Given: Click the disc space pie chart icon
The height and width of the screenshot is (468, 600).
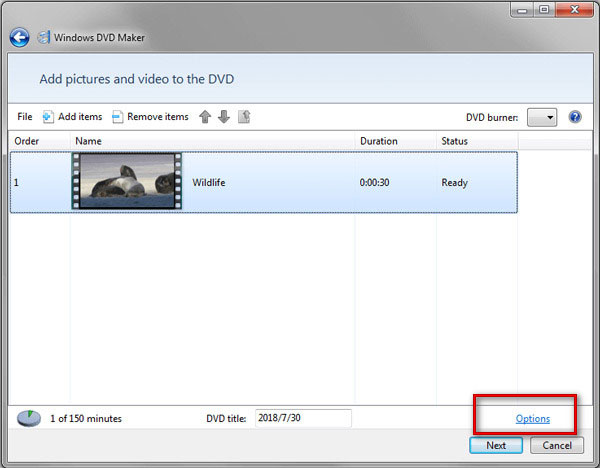Looking at the screenshot, I should (x=29, y=418).
